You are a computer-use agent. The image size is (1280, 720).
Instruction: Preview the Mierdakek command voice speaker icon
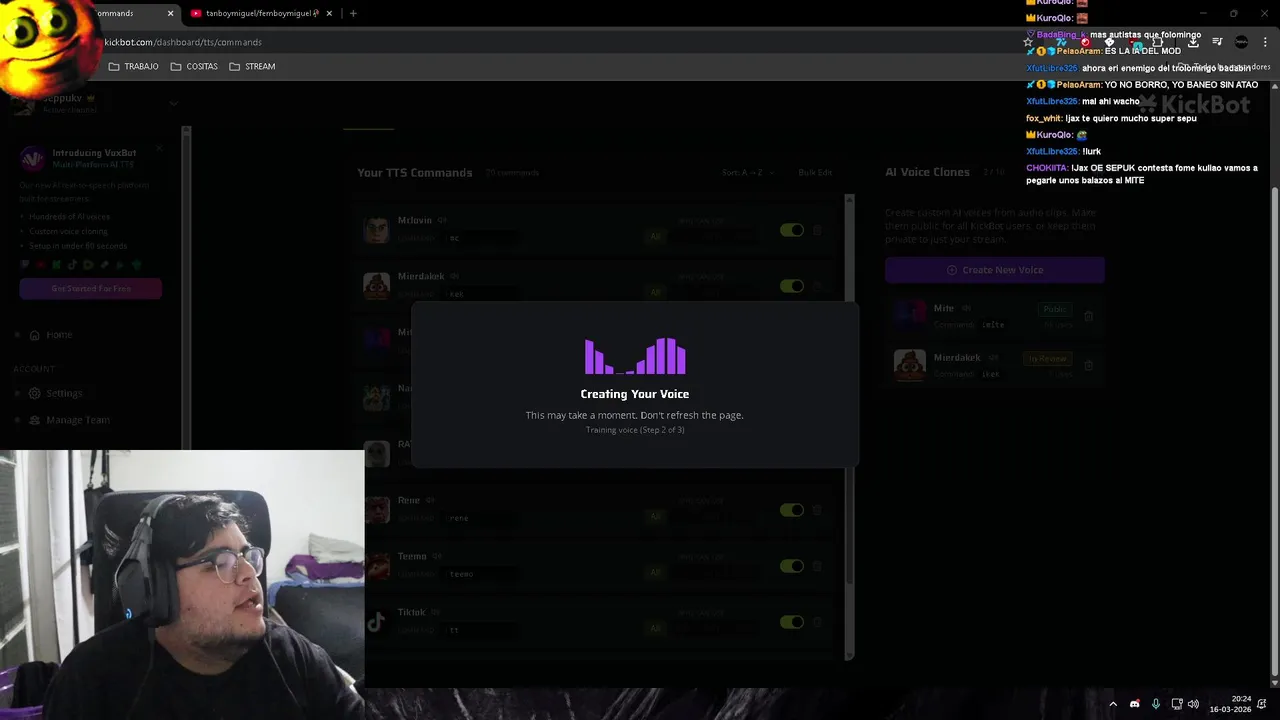454,276
